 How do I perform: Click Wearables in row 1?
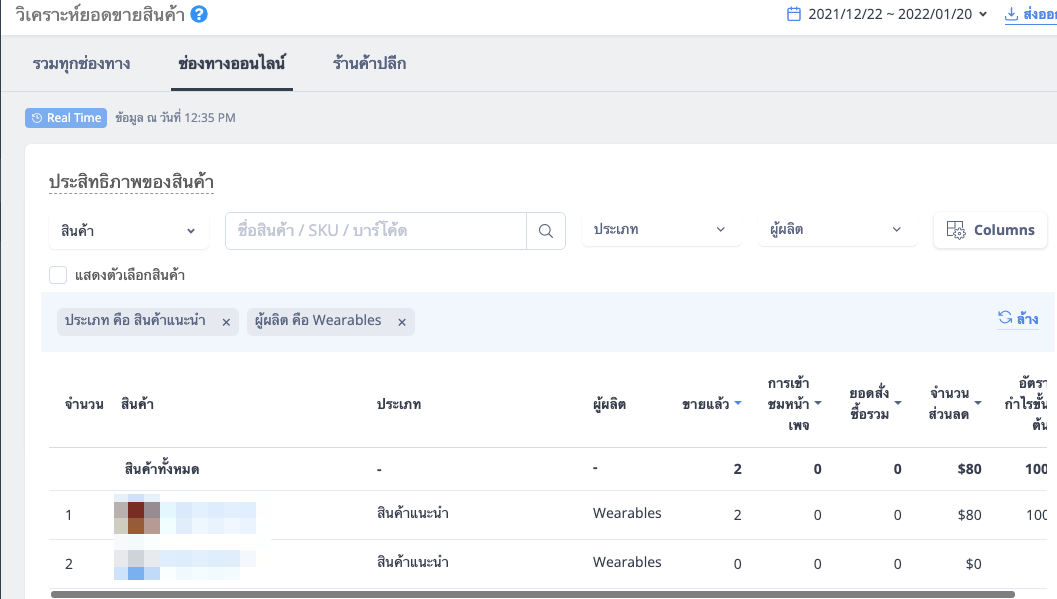[627, 513]
